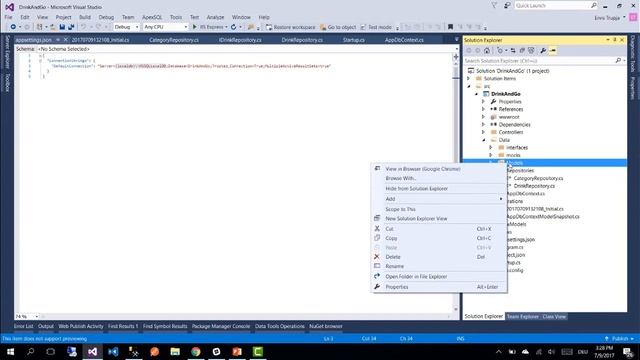Image resolution: width=640 pixels, height=360 pixels.
Task: Open the document tab list dropdown arrow
Action: [456, 40]
